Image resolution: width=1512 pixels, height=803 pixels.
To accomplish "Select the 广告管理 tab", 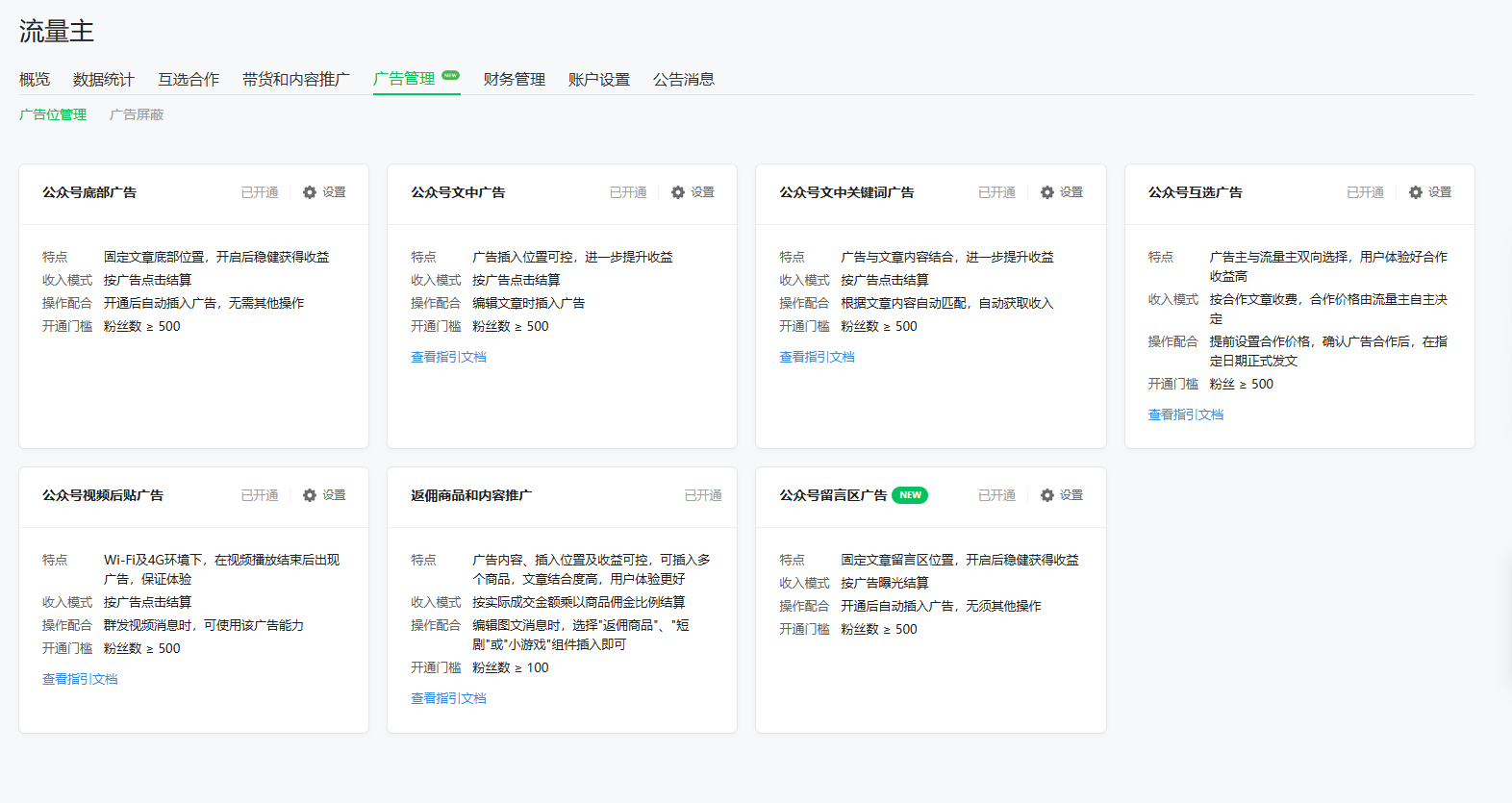I will pos(404,79).
